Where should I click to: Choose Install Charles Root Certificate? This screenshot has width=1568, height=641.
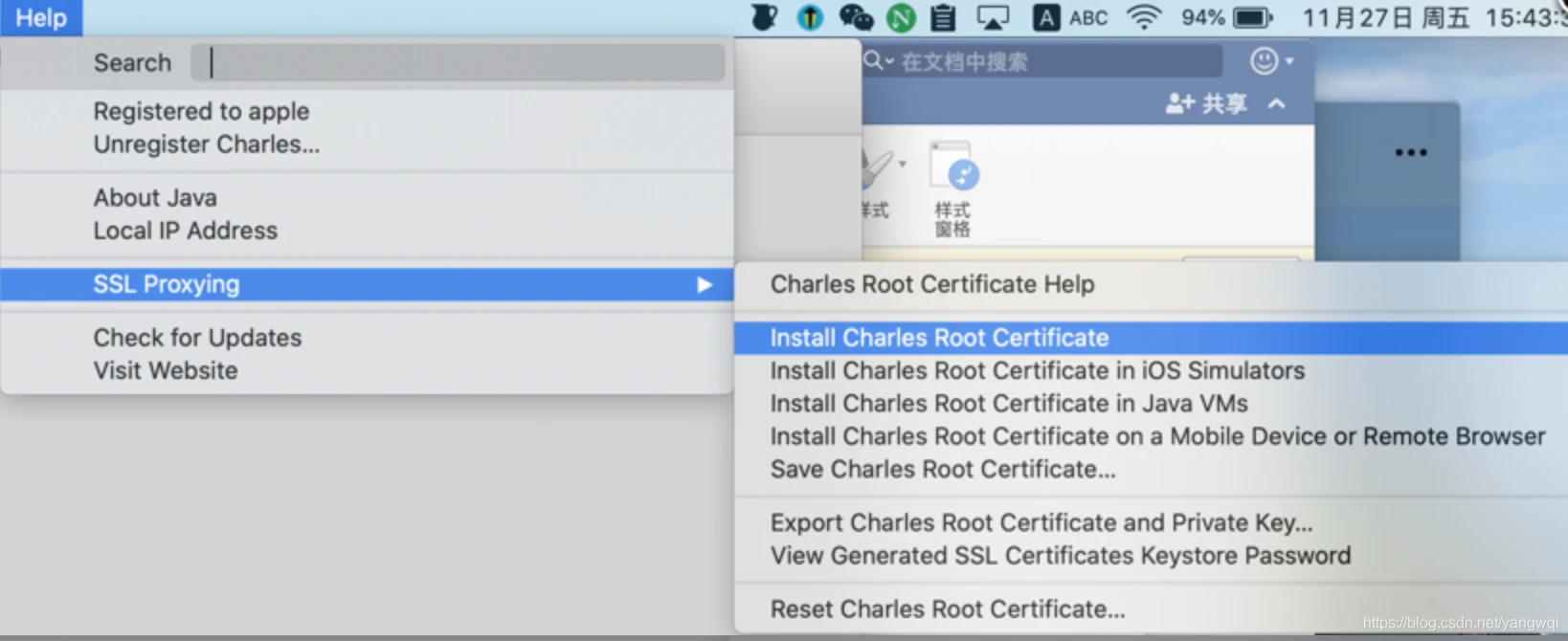tap(1151, 338)
